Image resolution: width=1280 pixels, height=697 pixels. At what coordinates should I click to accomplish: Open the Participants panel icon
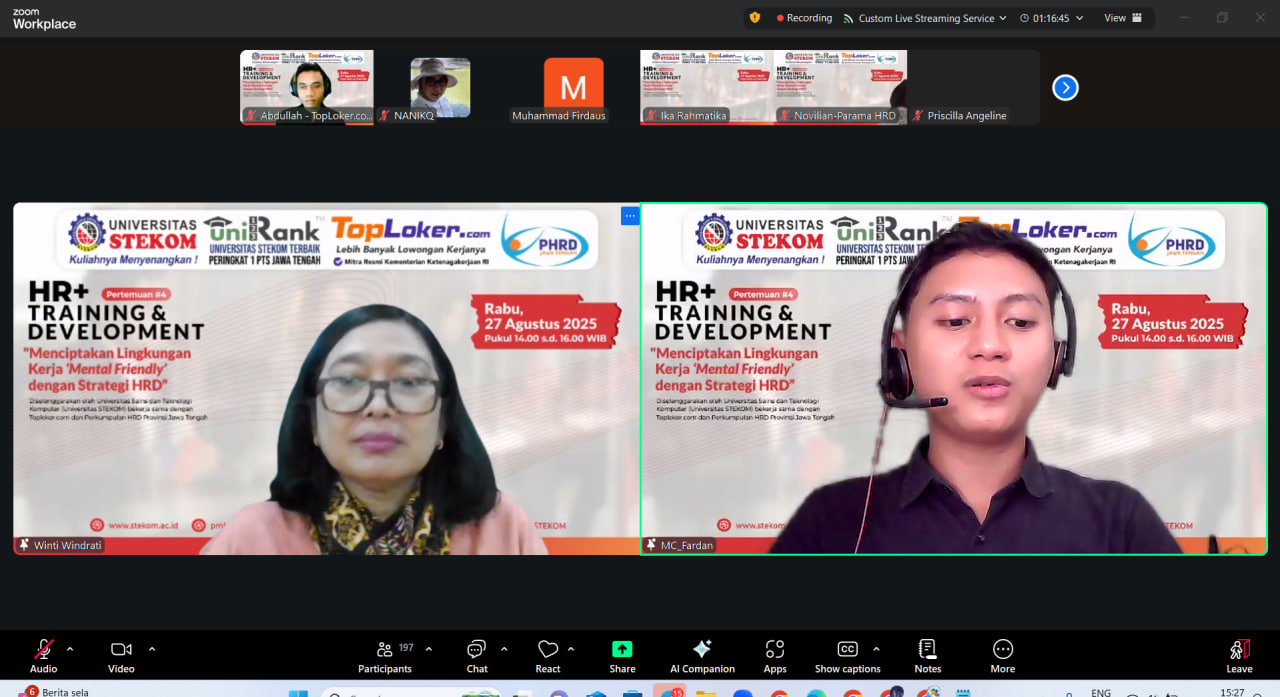point(384,650)
